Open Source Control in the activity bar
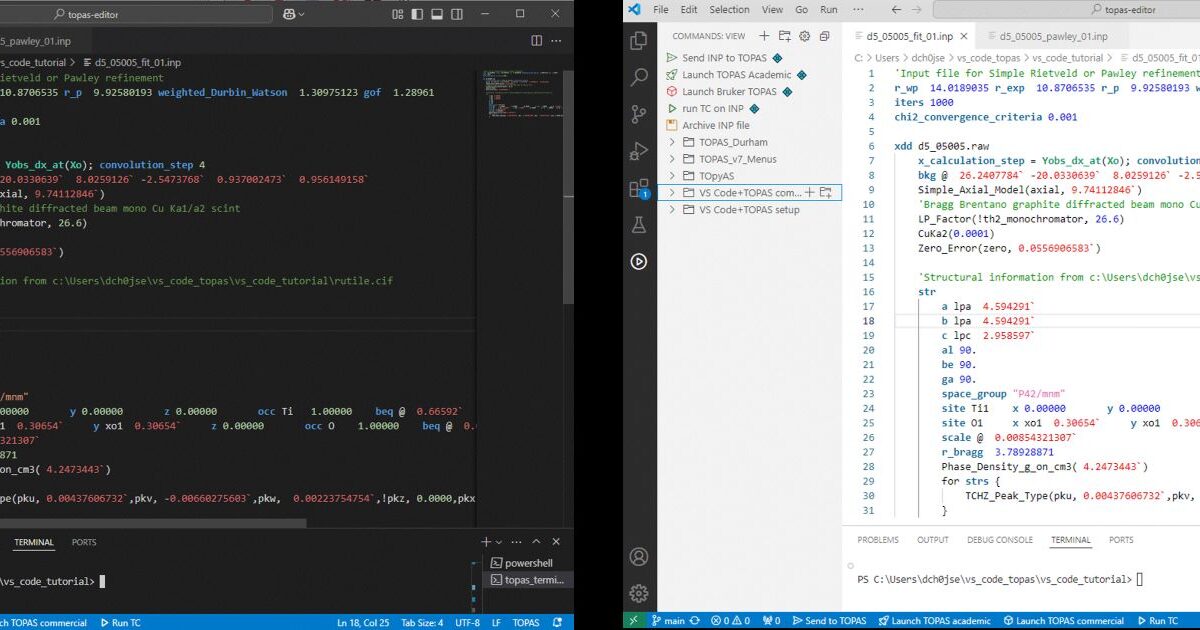The image size is (1200, 630). pos(637,113)
